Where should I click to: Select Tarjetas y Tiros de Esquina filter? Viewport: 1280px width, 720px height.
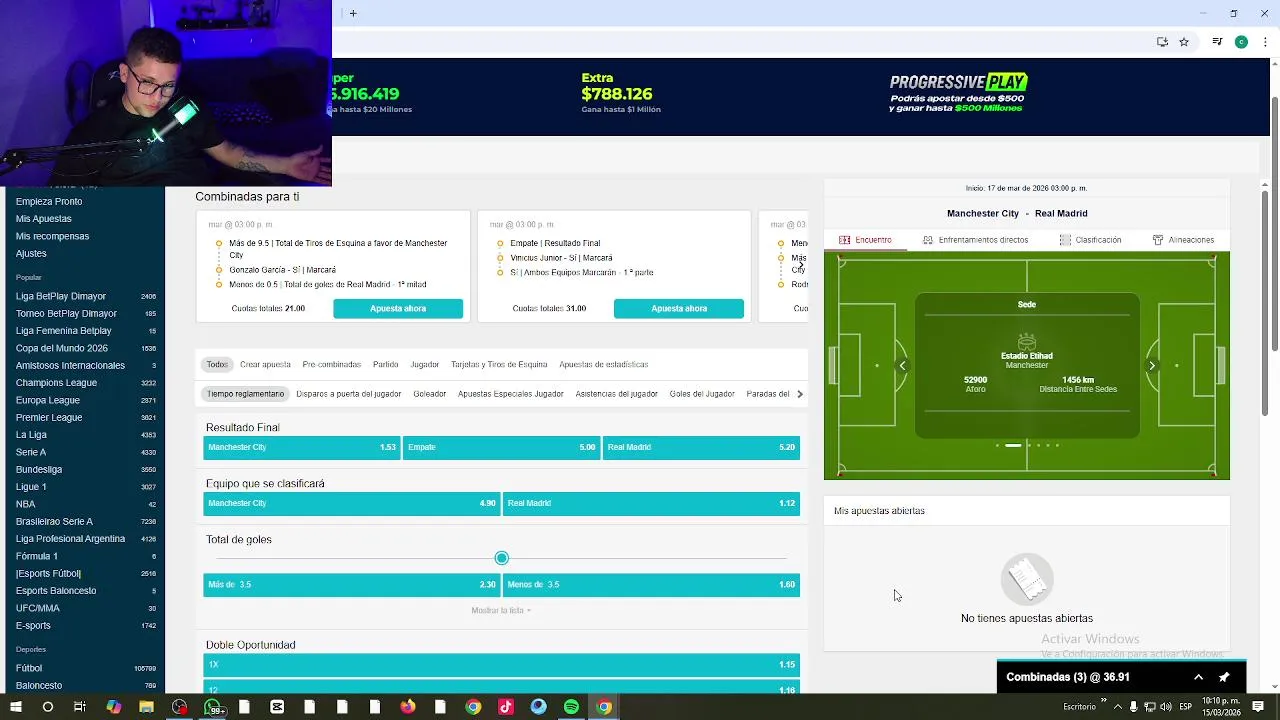coord(499,365)
